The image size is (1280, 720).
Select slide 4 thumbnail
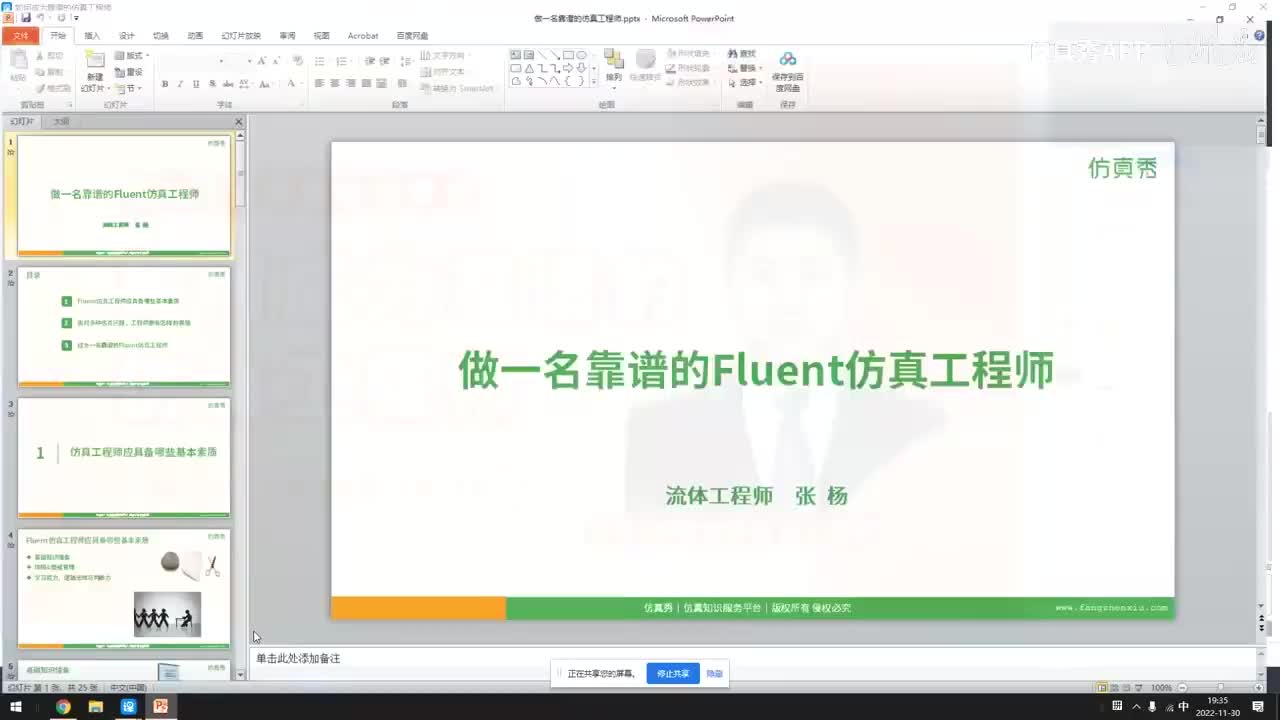(x=124, y=588)
